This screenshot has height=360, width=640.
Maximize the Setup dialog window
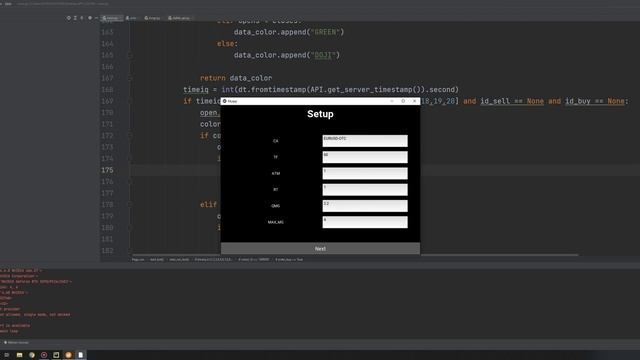[x=403, y=101]
